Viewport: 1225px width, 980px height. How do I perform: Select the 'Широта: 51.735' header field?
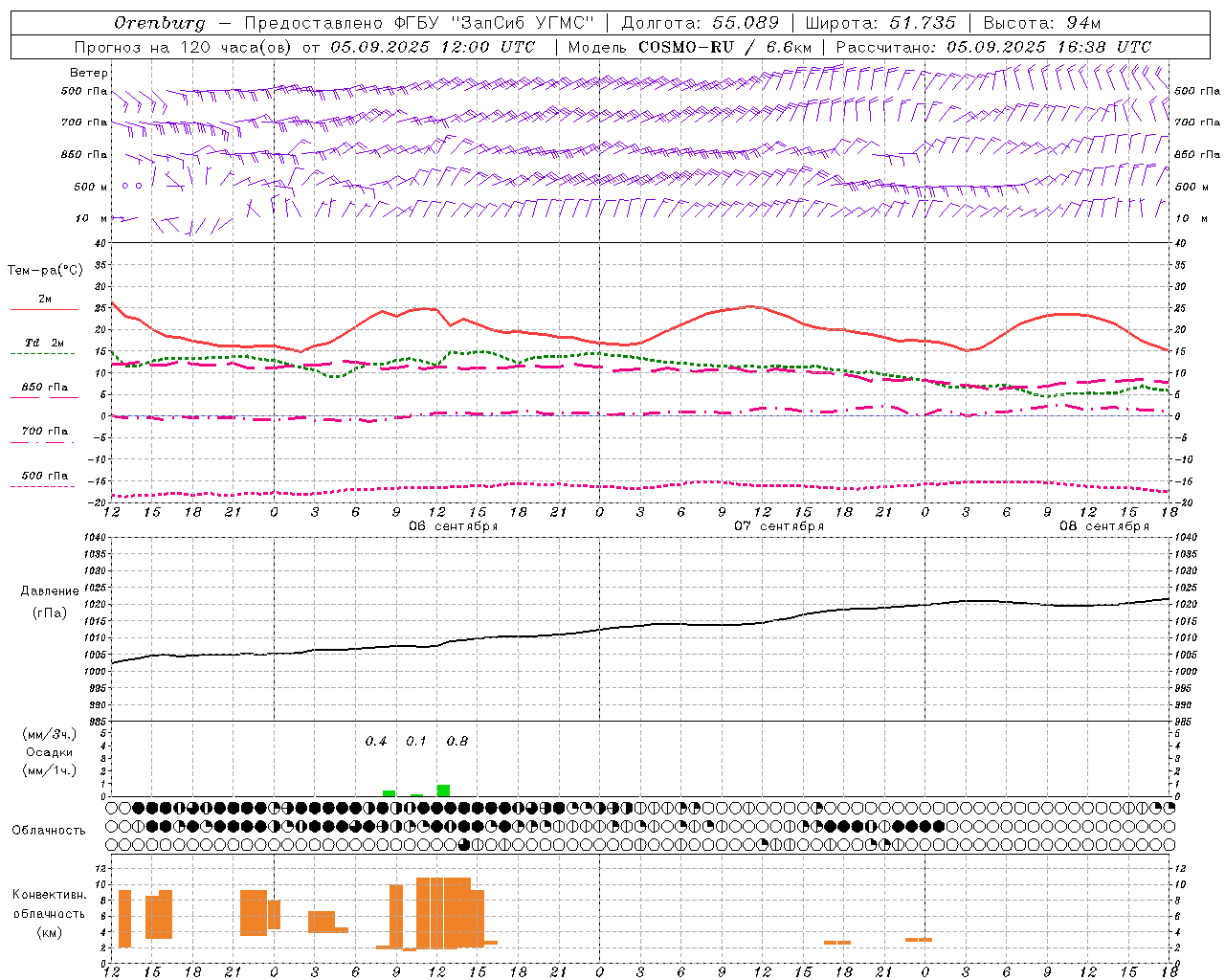880,23
